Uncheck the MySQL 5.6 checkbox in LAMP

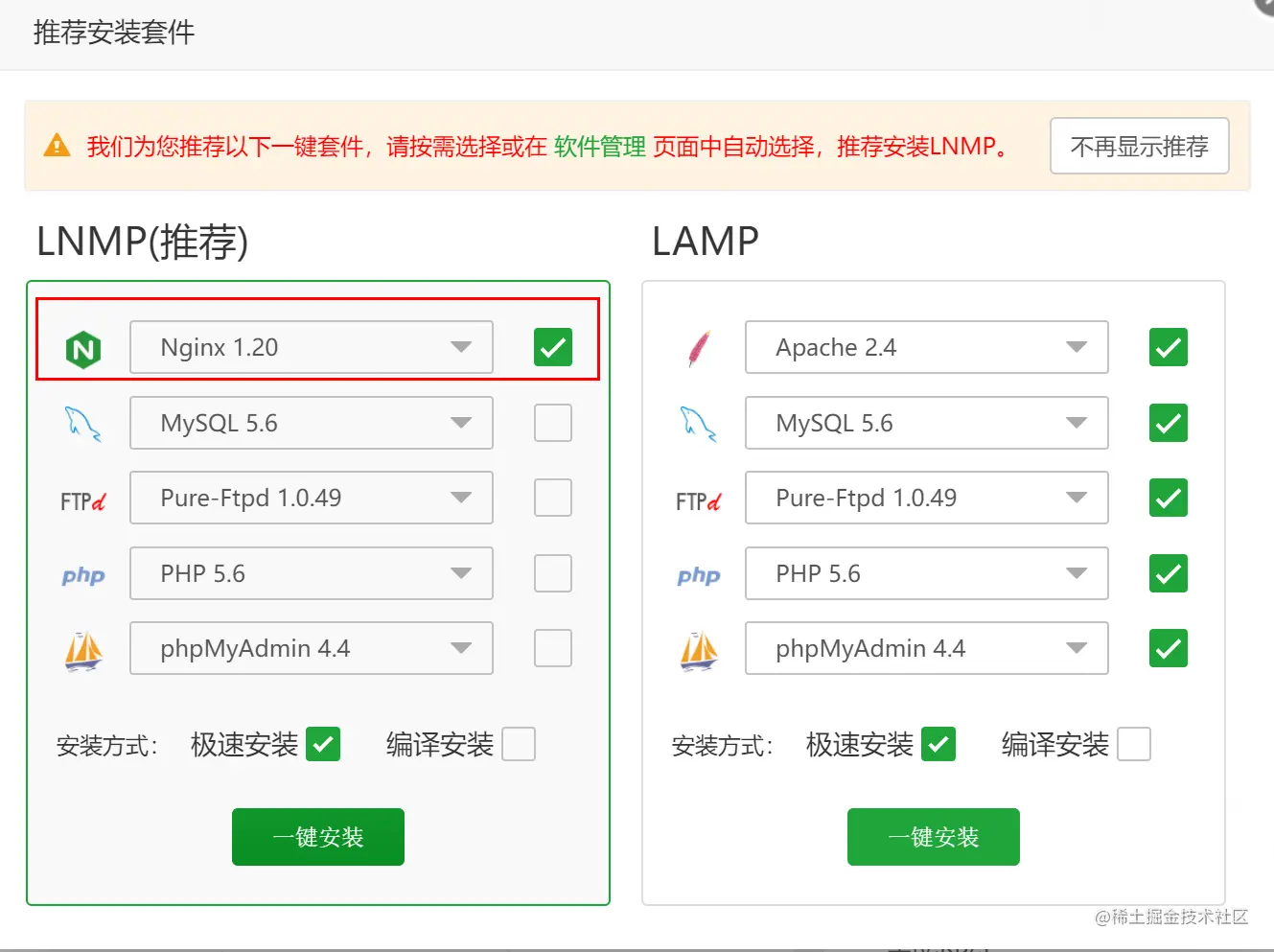[1169, 423]
